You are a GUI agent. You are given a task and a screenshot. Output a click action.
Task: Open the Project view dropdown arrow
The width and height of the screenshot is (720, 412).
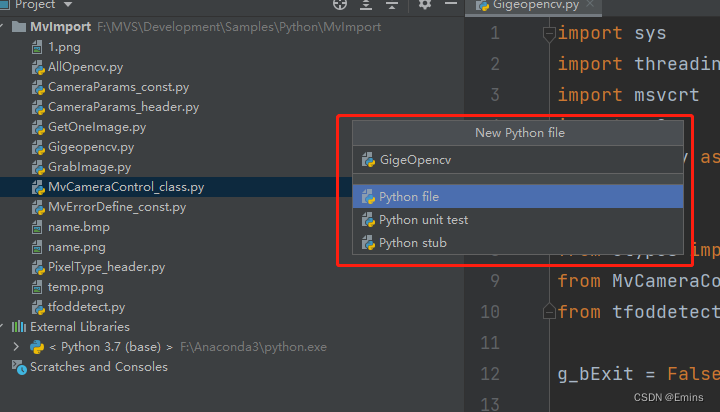pyautogui.click(x=68, y=5)
